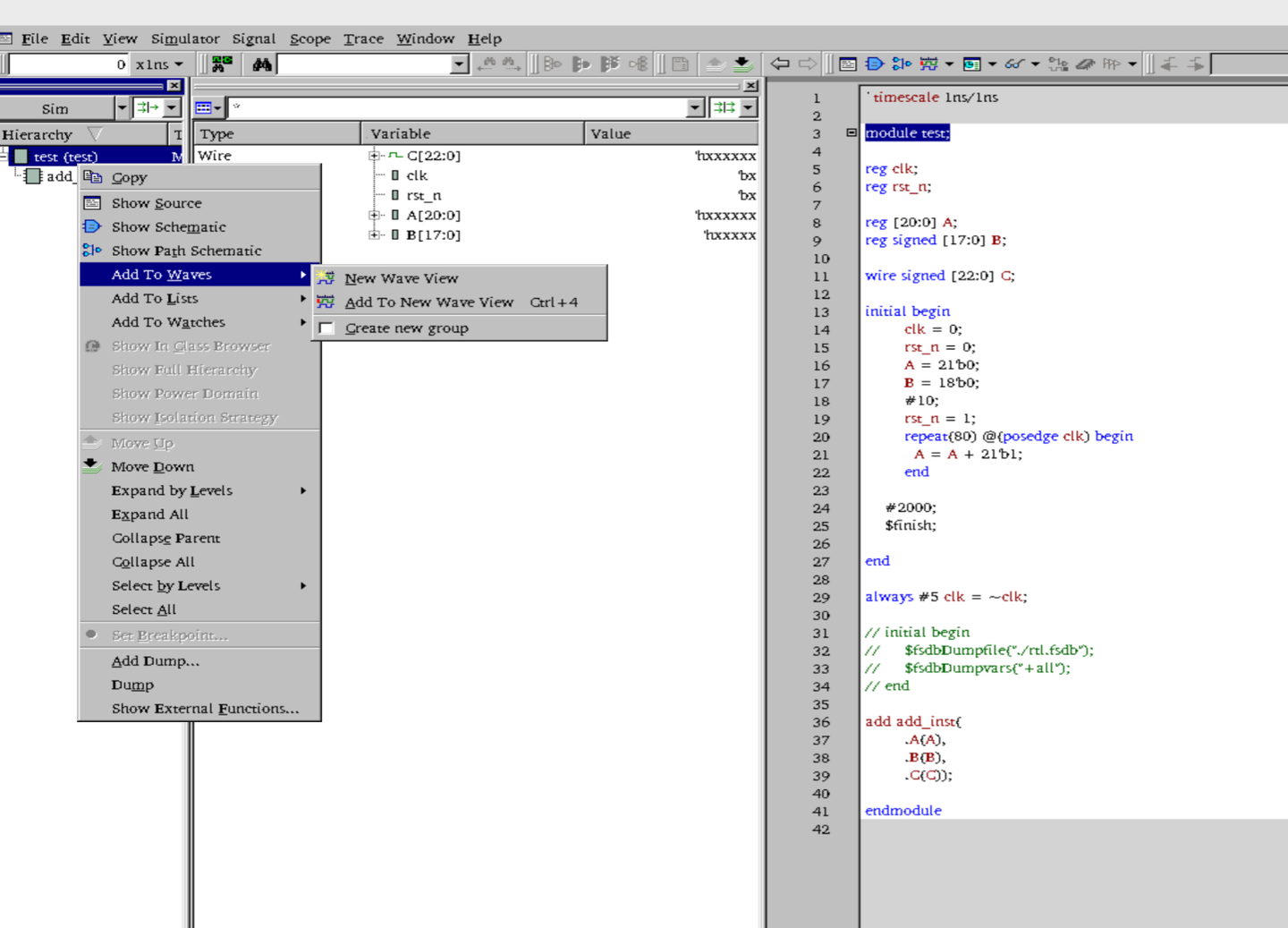The image size is (1288, 928).
Task: Click the green waveform search icon
Action: point(222,64)
